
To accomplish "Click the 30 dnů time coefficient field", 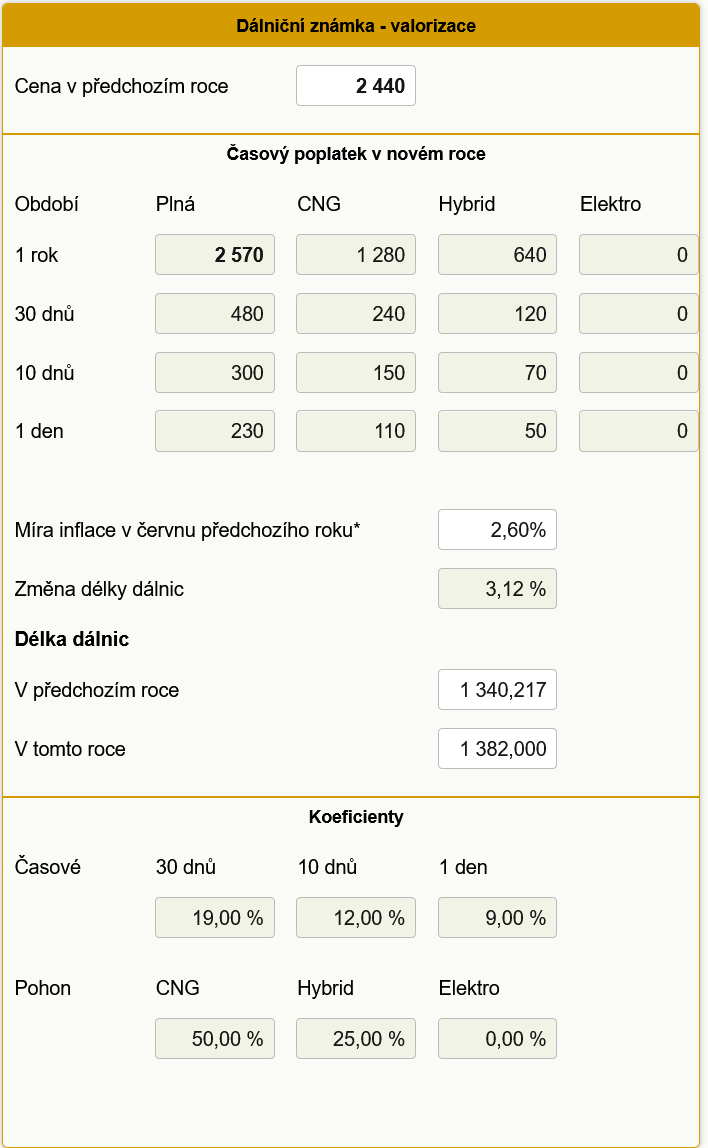I will (x=214, y=918).
